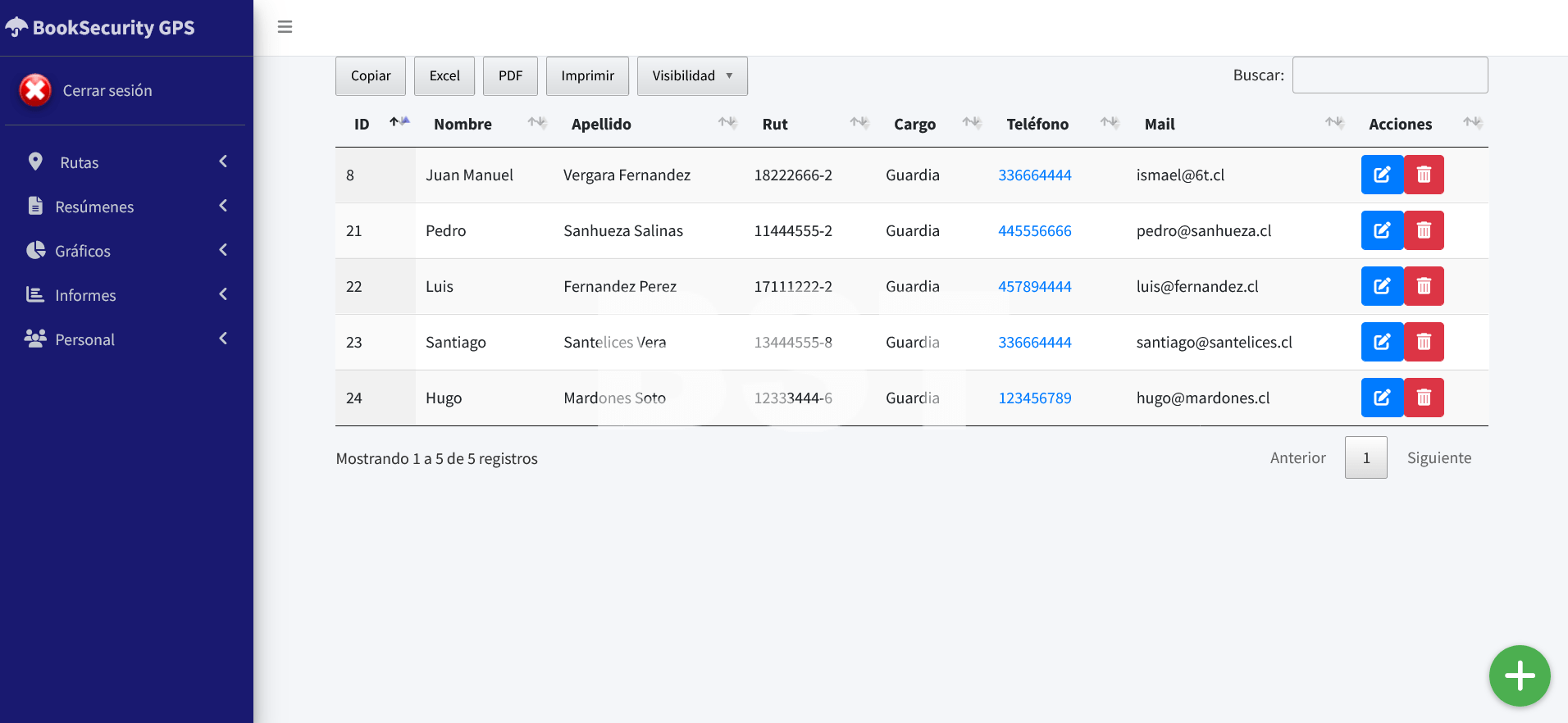Delete the Luis Fernandez row
Image resolution: width=1568 pixels, height=723 pixels.
click(x=1424, y=286)
